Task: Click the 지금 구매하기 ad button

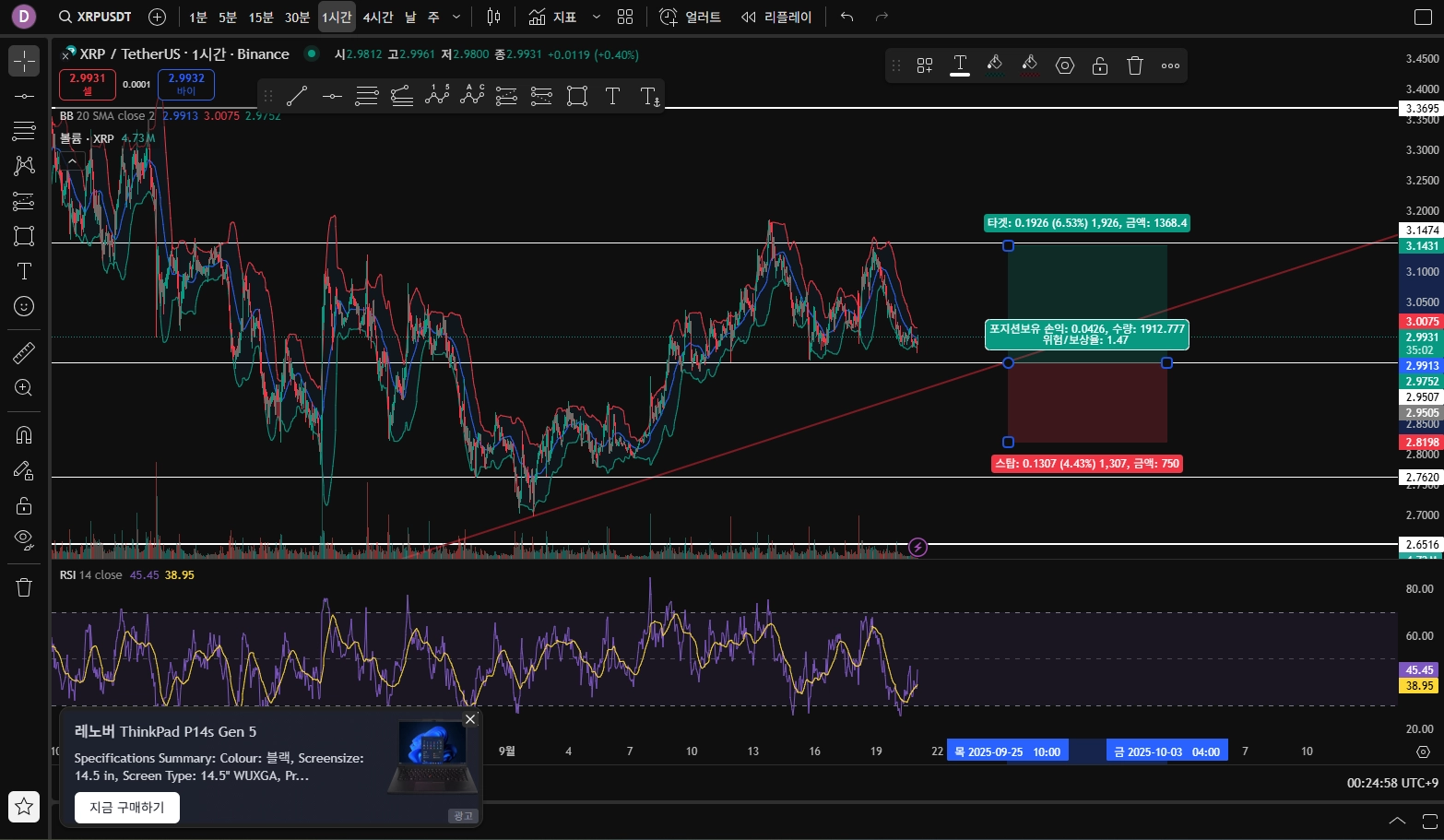Action: click(127, 808)
